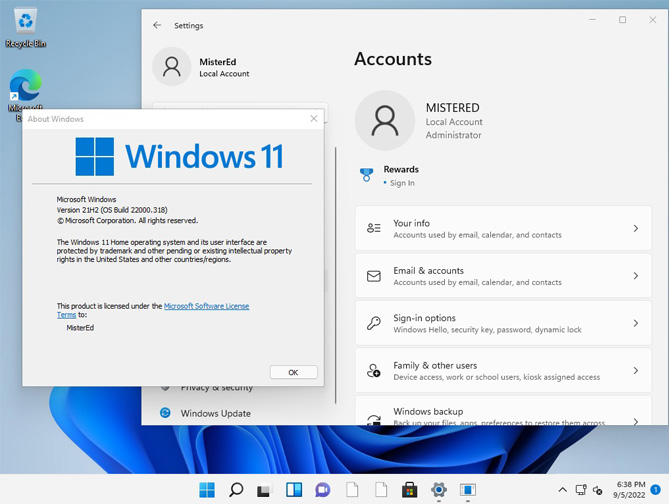Click the large MISTERED account avatar
Viewport: 669px width, 504px height.
(x=385, y=121)
